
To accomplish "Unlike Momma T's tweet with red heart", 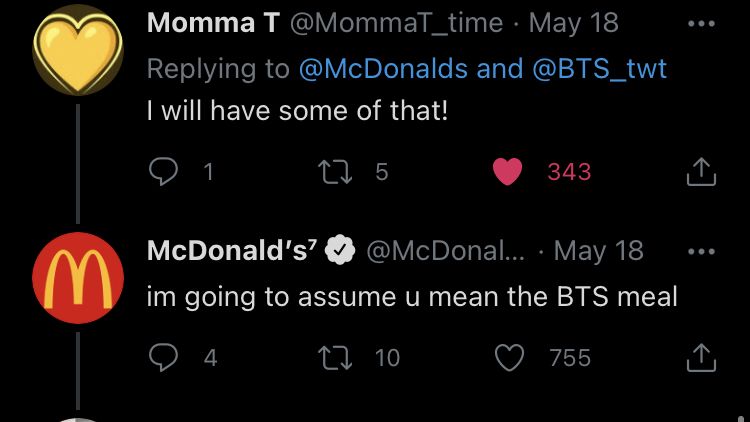I will [x=507, y=171].
